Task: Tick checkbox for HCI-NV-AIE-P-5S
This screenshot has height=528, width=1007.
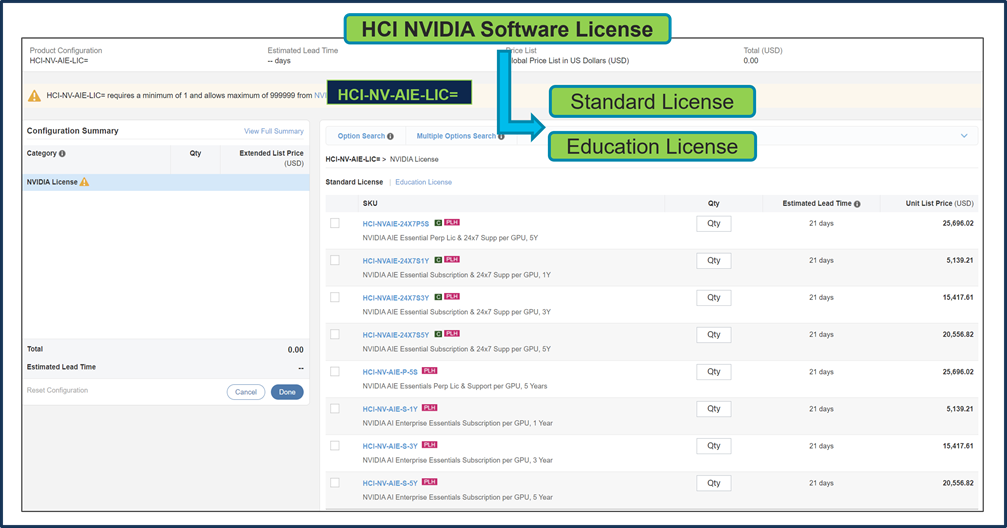Action: pyautogui.click(x=335, y=371)
